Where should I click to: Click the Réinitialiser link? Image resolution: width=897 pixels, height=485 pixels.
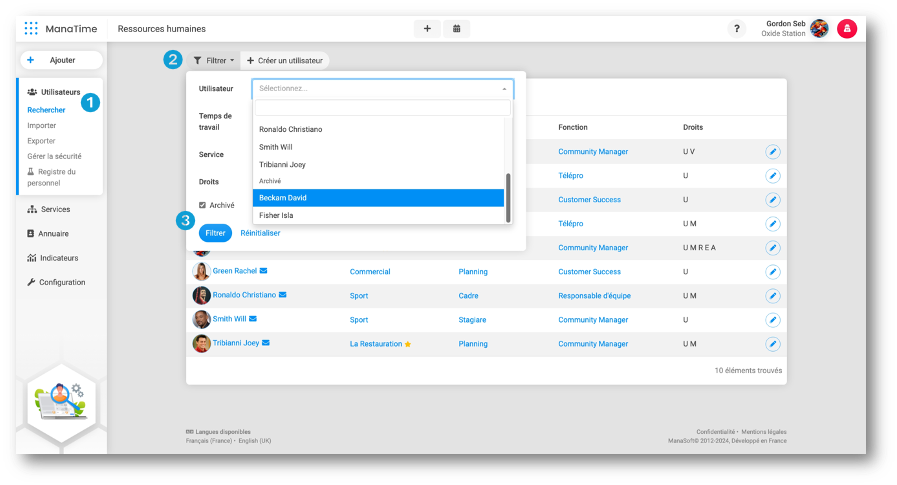[260, 233]
